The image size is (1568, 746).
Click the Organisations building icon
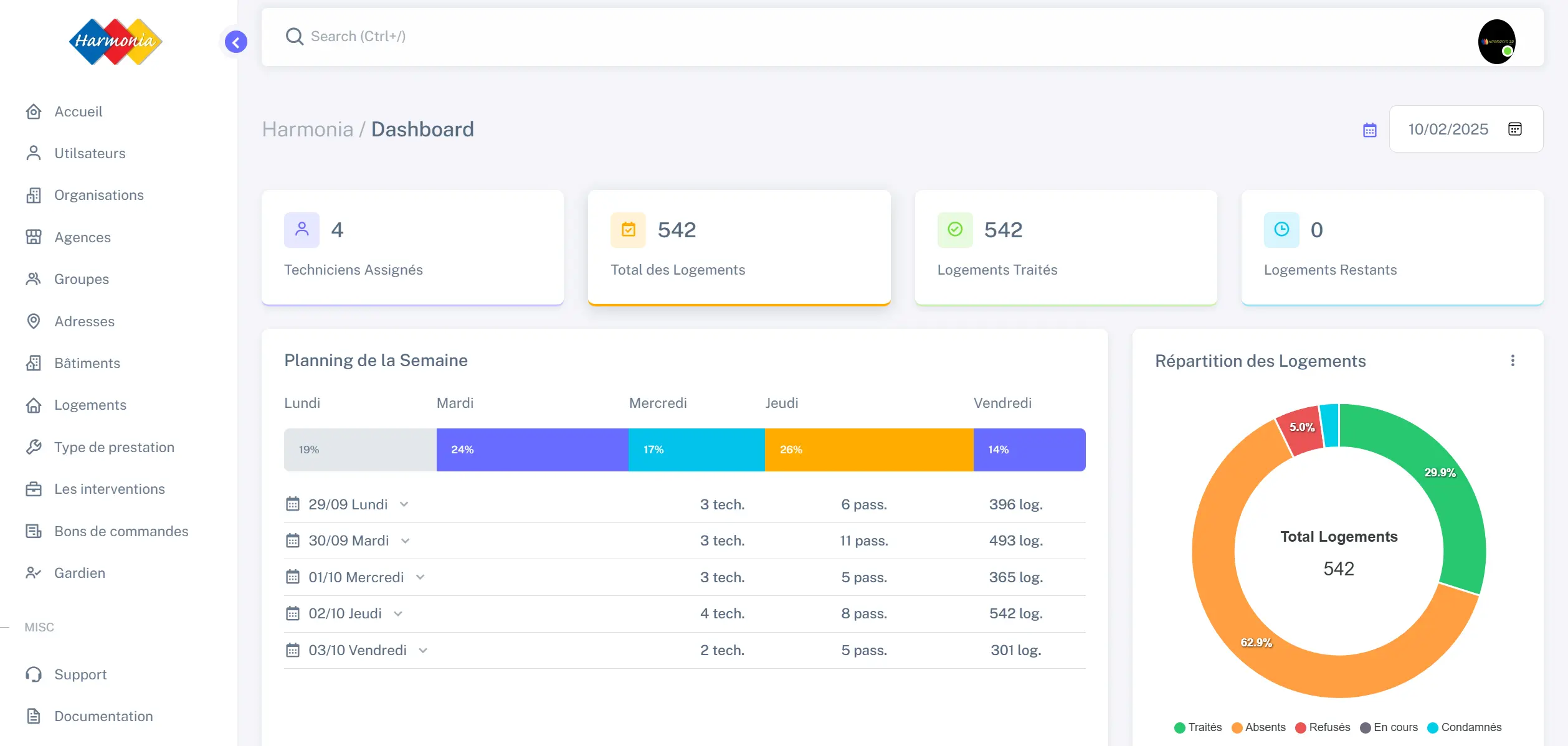click(x=34, y=195)
